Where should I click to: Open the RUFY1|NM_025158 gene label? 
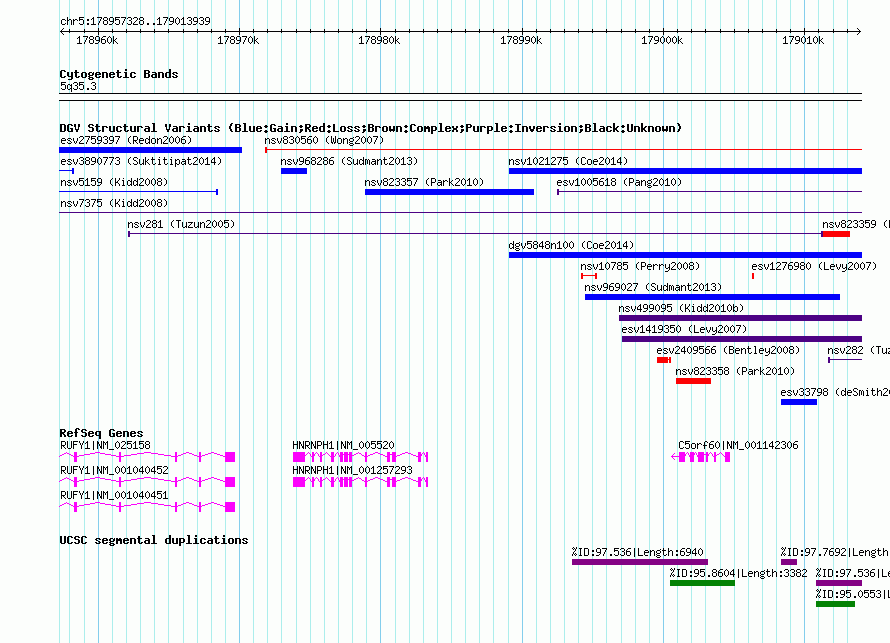pyautogui.click(x=106, y=446)
